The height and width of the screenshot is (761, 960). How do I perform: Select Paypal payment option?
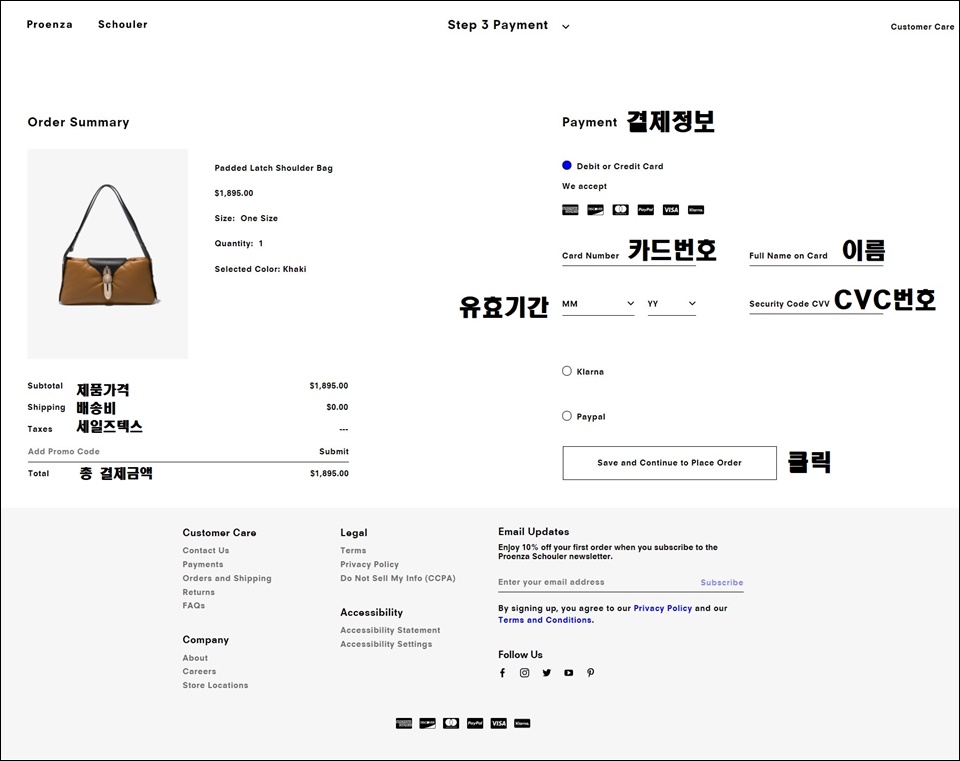(567, 416)
